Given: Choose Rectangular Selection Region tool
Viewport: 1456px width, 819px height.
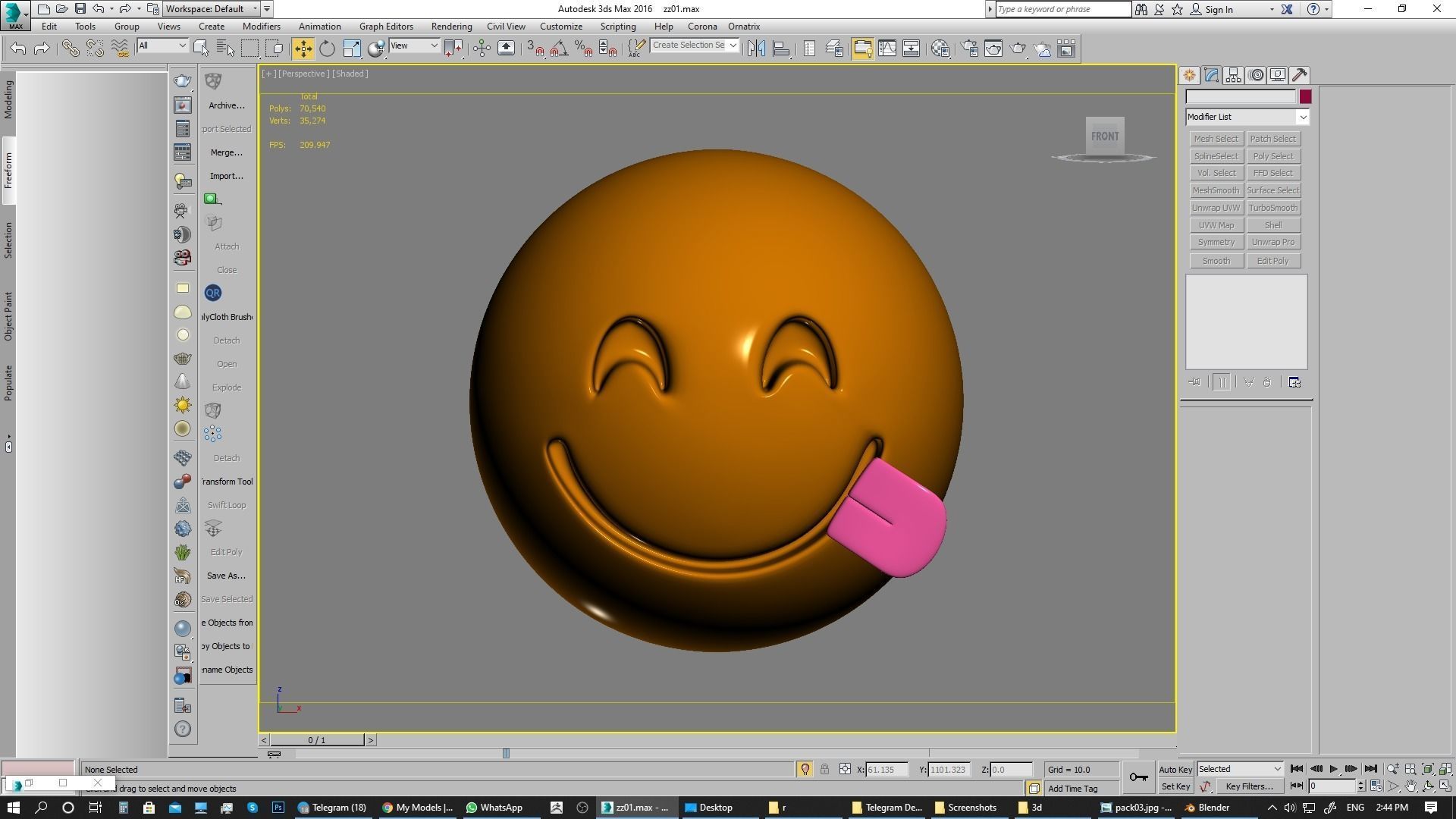Looking at the screenshot, I should coord(249,49).
